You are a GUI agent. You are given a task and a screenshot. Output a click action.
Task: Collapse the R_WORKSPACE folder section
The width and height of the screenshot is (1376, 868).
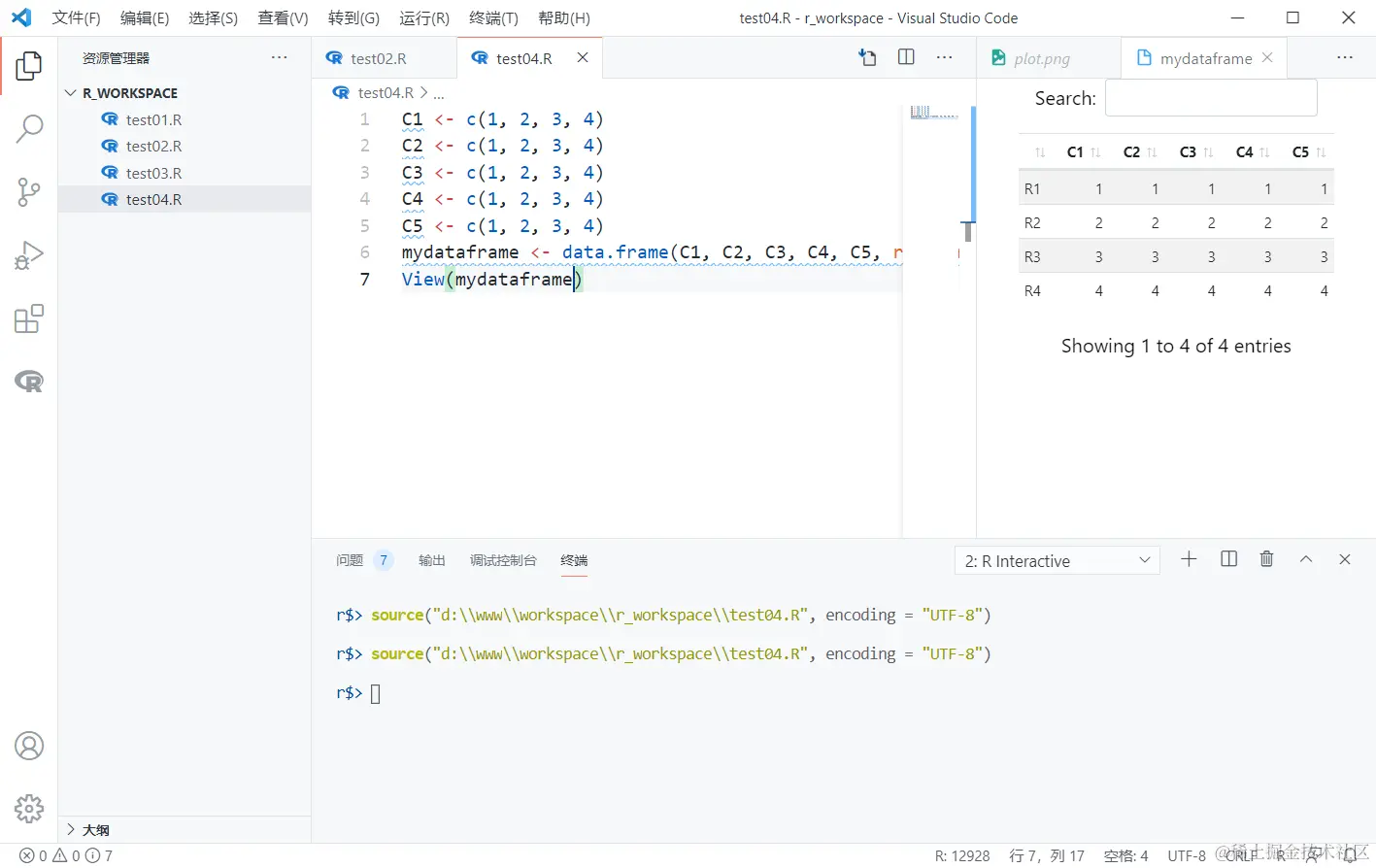pyautogui.click(x=185, y=93)
